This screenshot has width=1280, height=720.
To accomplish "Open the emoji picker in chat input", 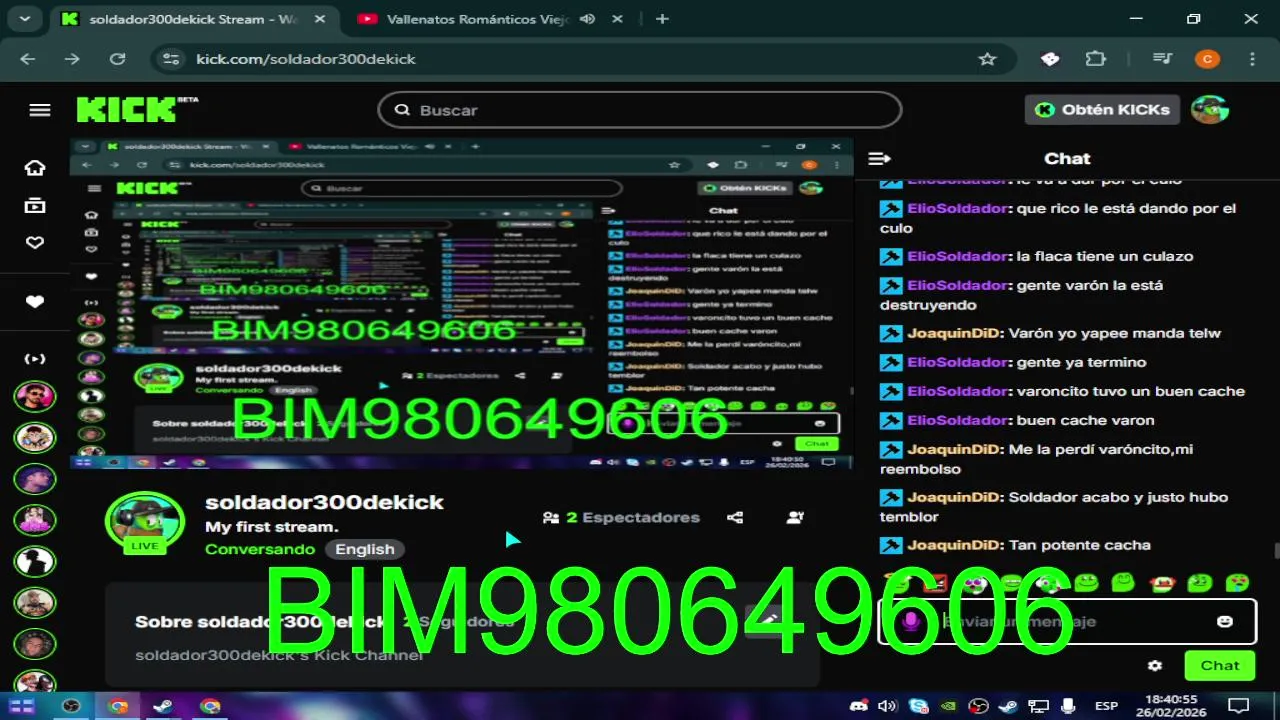I will pyautogui.click(x=1224, y=621).
